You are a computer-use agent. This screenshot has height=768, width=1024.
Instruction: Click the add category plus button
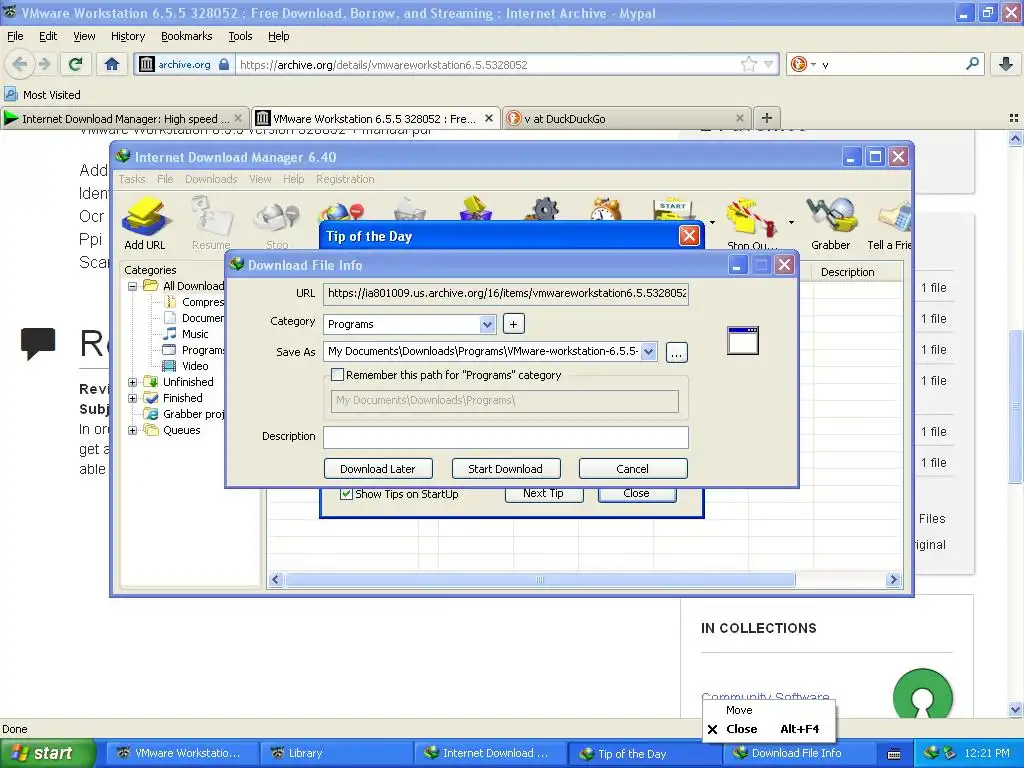513,324
